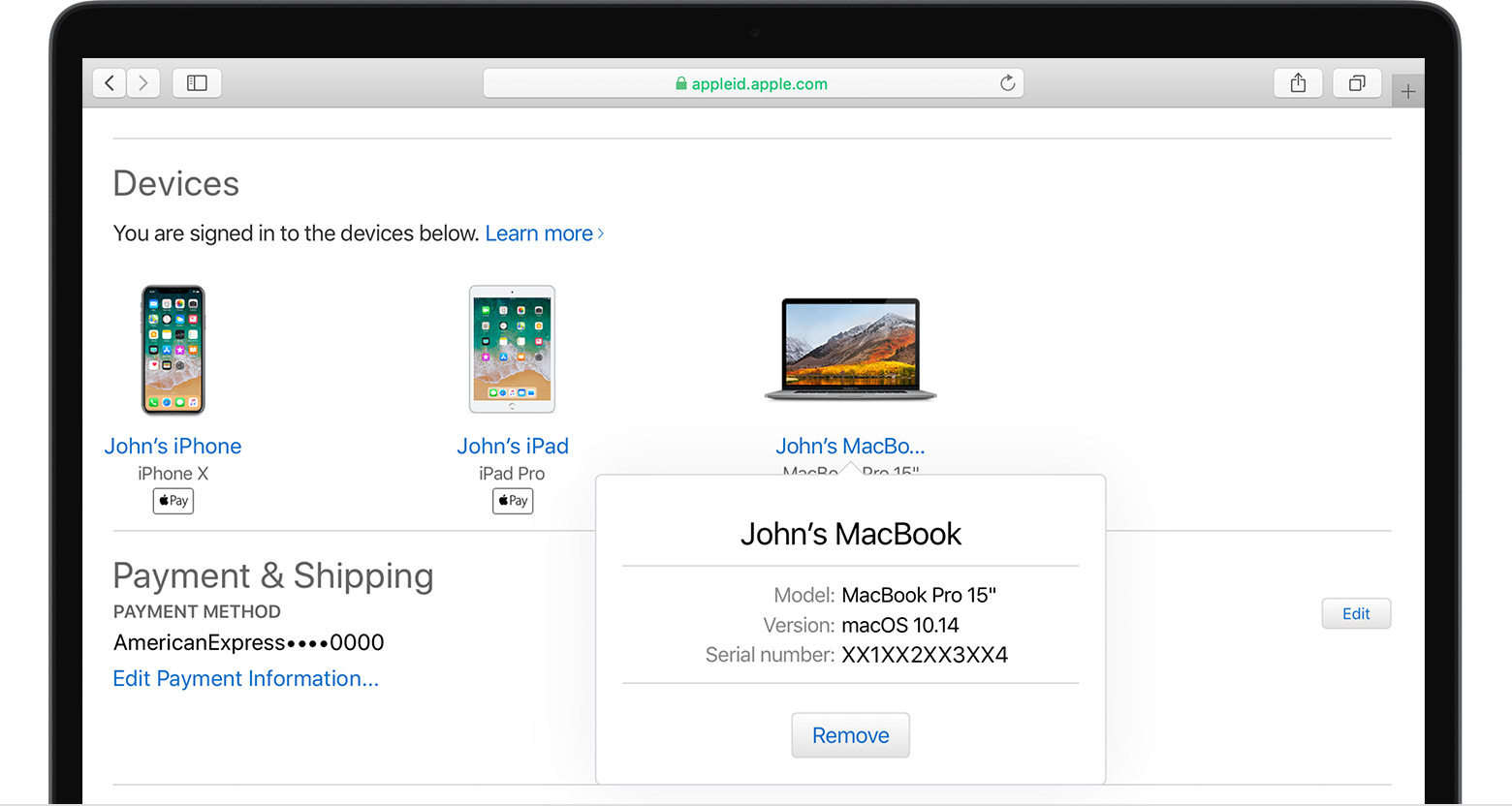Viewport: 1512px width, 806px height.
Task: Select the iPhone X device image
Action: pos(173,350)
